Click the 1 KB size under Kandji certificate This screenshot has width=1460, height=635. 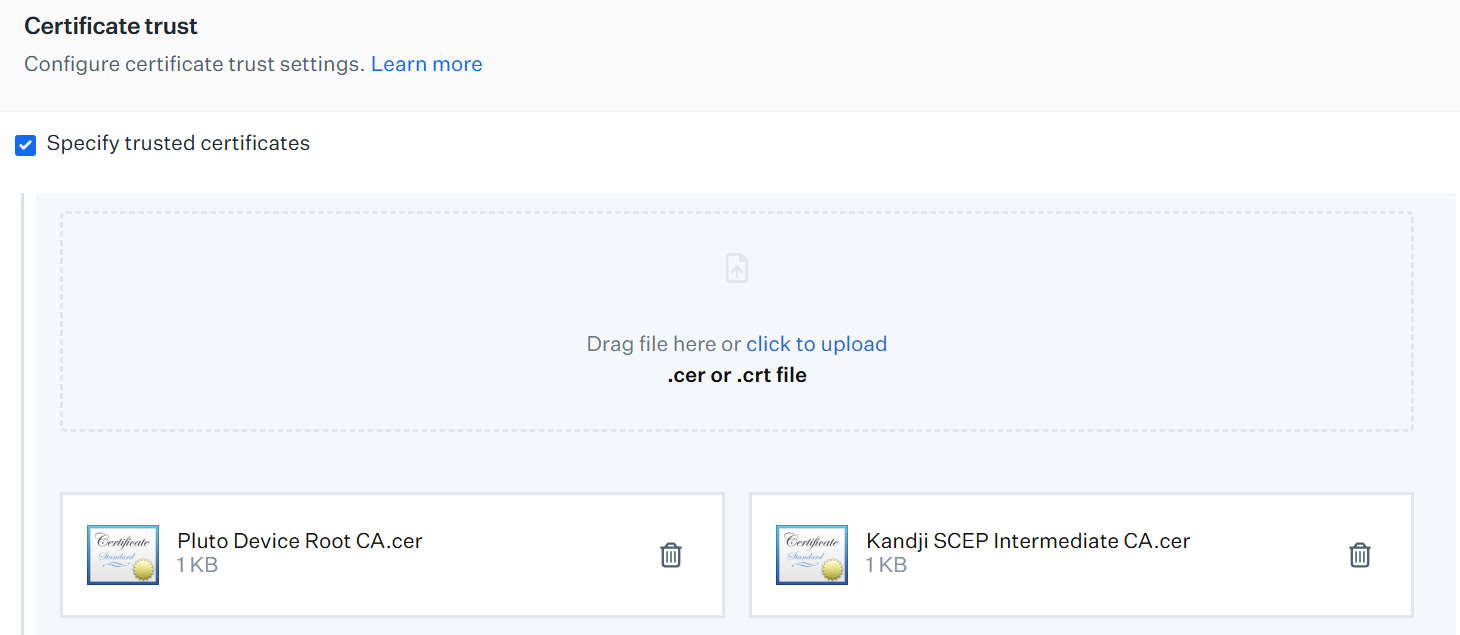[886, 565]
